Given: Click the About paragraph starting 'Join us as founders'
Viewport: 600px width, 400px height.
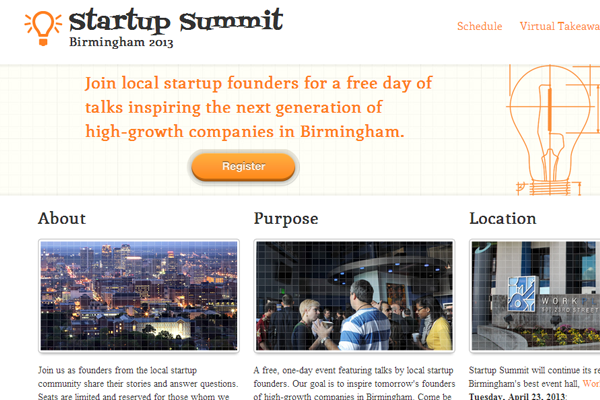Looking at the screenshot, I should 138,383.
